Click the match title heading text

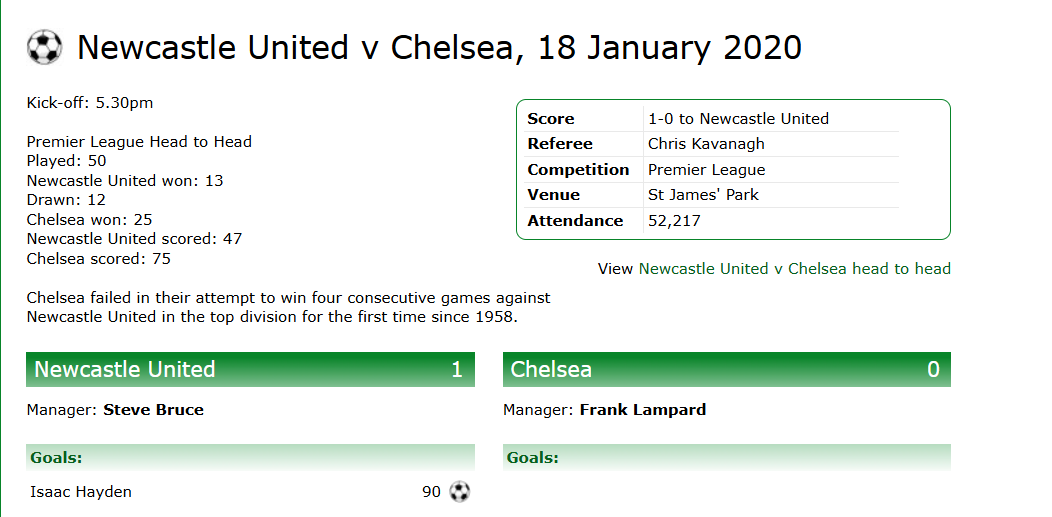coord(439,47)
